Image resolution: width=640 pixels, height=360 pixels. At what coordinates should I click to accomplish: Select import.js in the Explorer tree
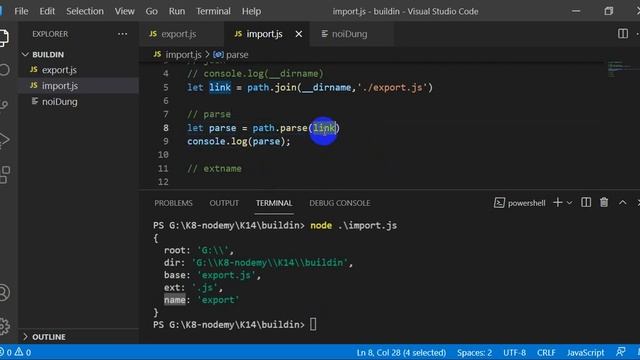[x=60, y=86]
